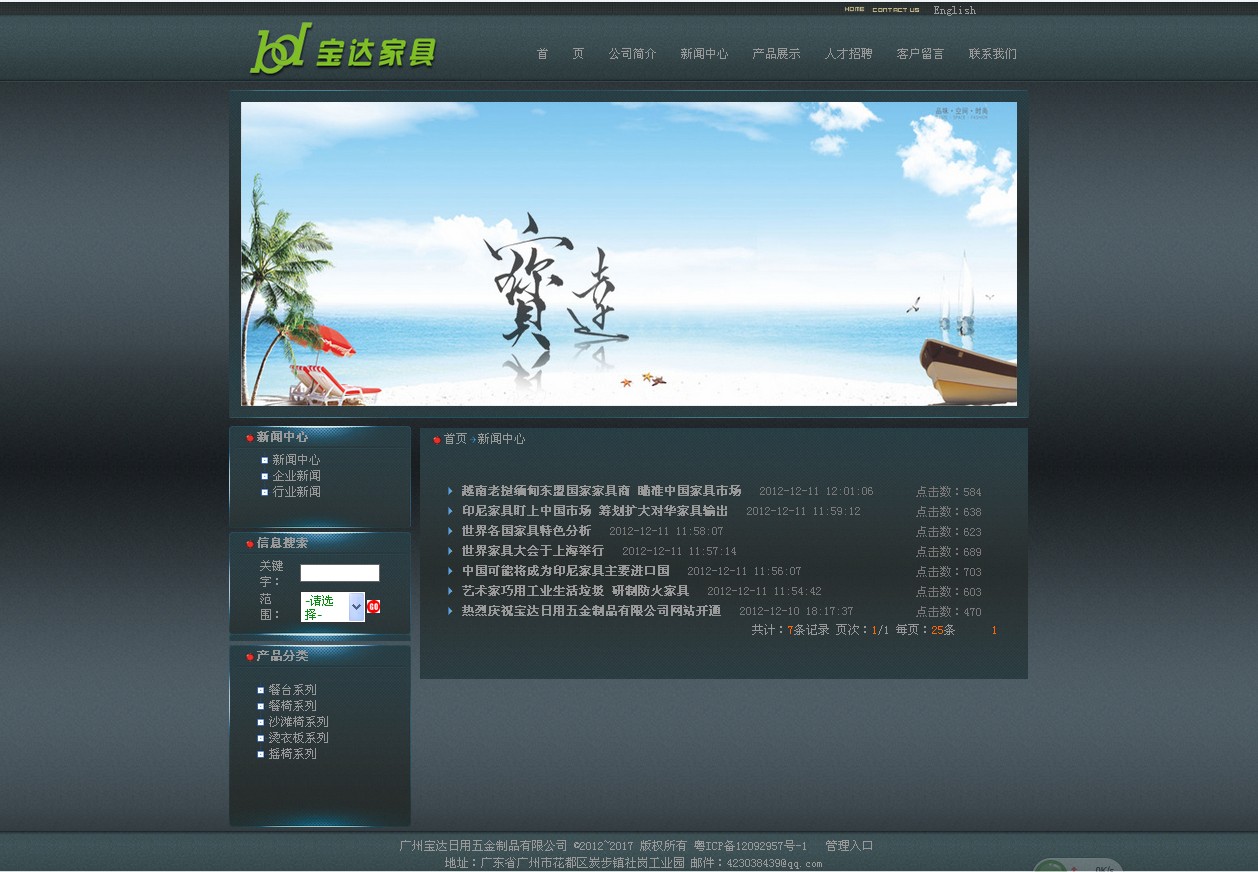The height and width of the screenshot is (872, 1258).
Task: Go to 产品展示 navigation item
Action: click(x=776, y=54)
